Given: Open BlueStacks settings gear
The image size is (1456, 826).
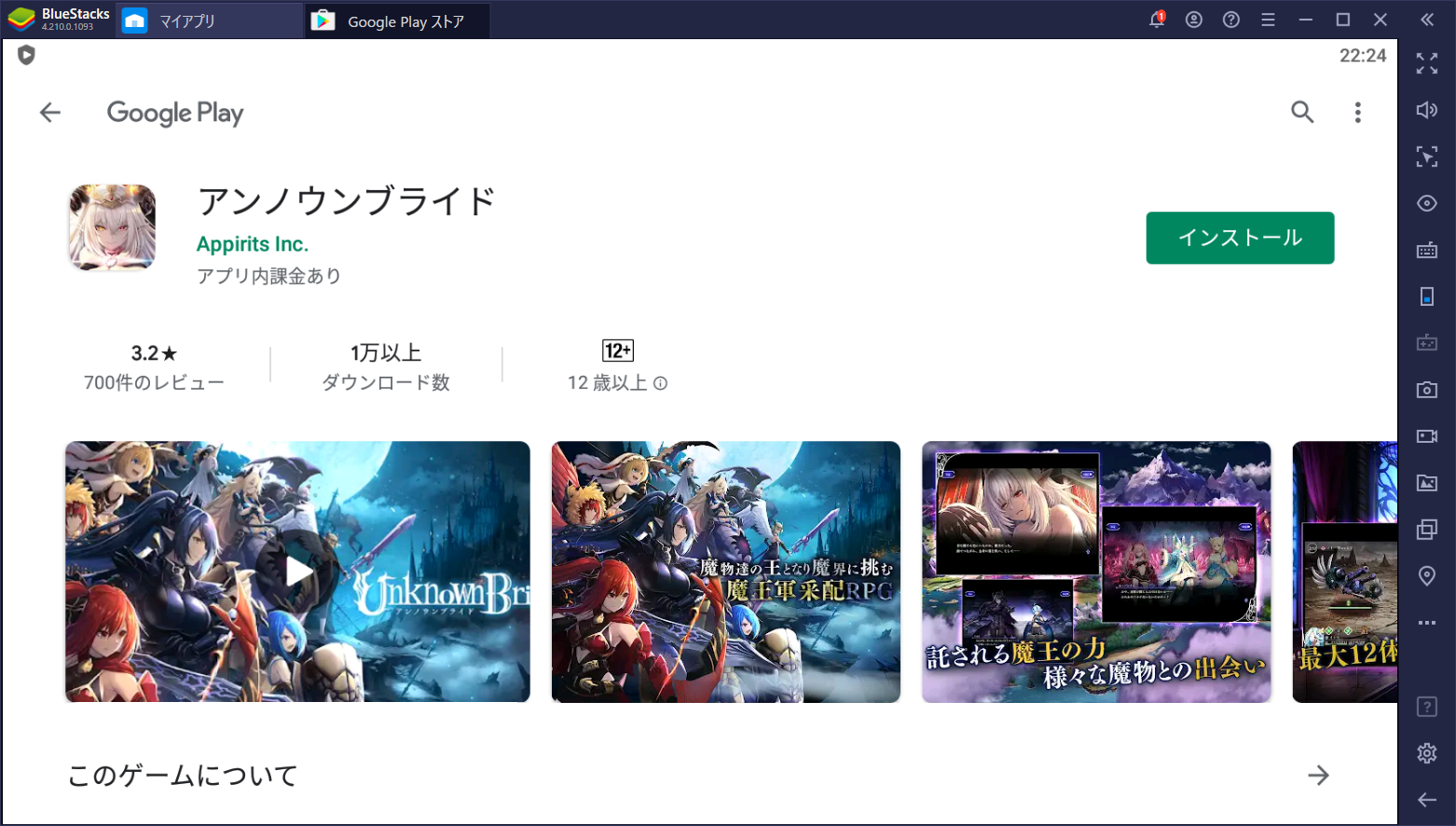Looking at the screenshot, I should (x=1427, y=753).
